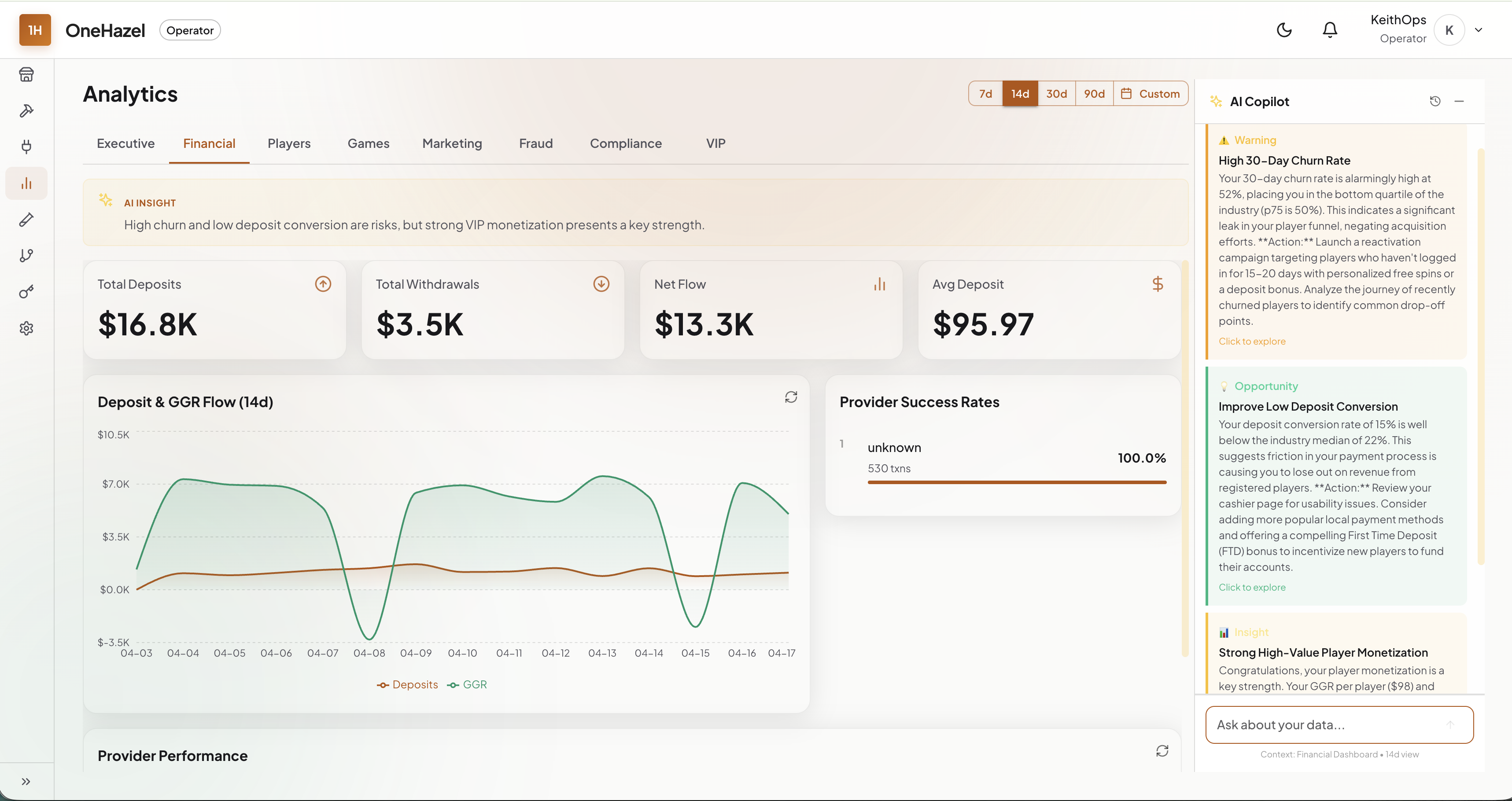Open the pencil edit sidebar icon
The width and height of the screenshot is (1512, 801).
tap(26, 220)
